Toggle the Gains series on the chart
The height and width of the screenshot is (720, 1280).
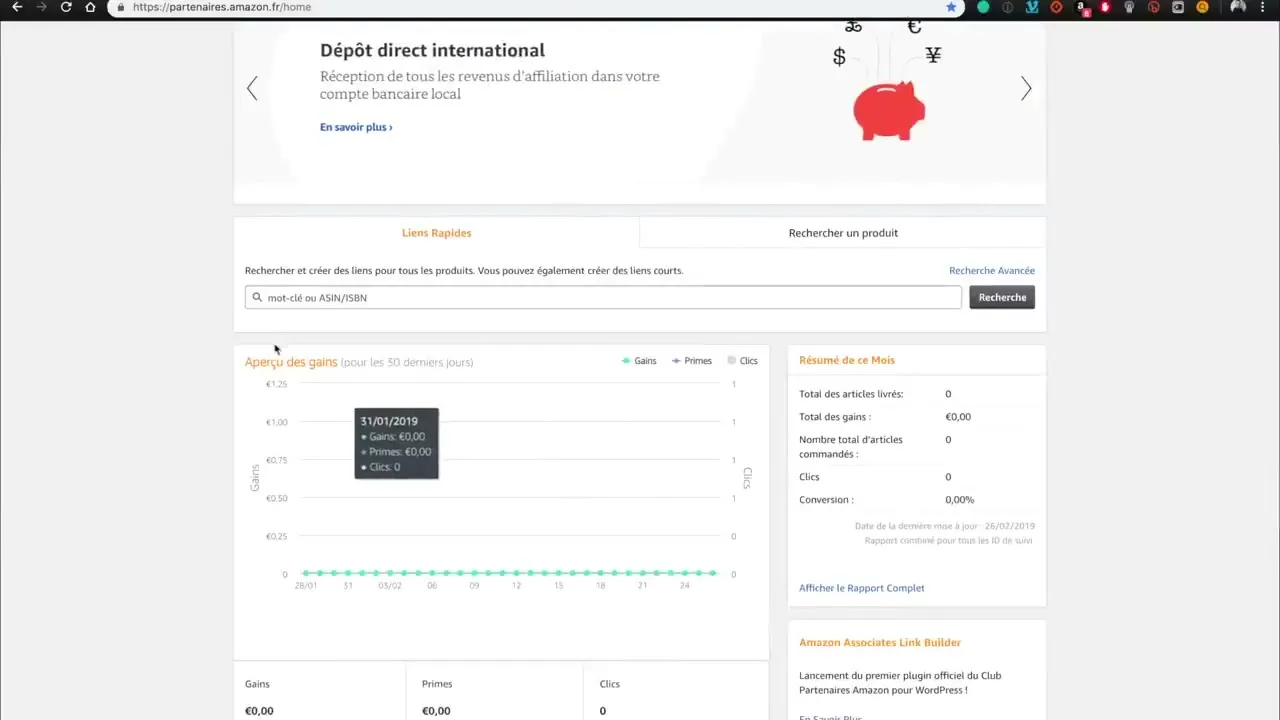coord(639,360)
